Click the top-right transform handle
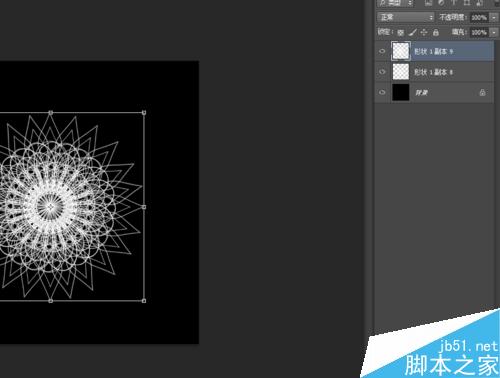This screenshot has width=500, height=378. pyautogui.click(x=144, y=113)
